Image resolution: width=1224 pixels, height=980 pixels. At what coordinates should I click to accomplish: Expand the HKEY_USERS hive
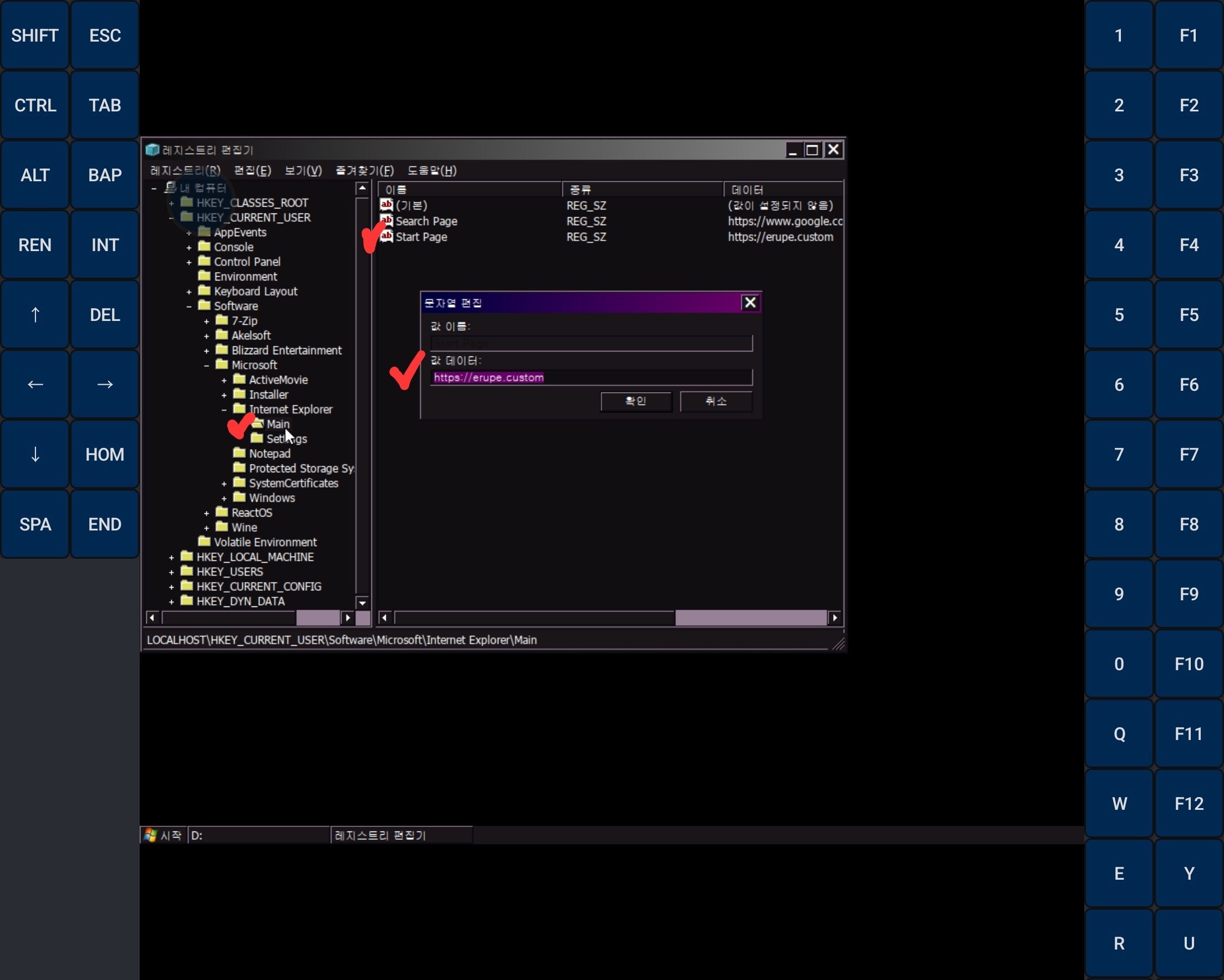(171, 573)
